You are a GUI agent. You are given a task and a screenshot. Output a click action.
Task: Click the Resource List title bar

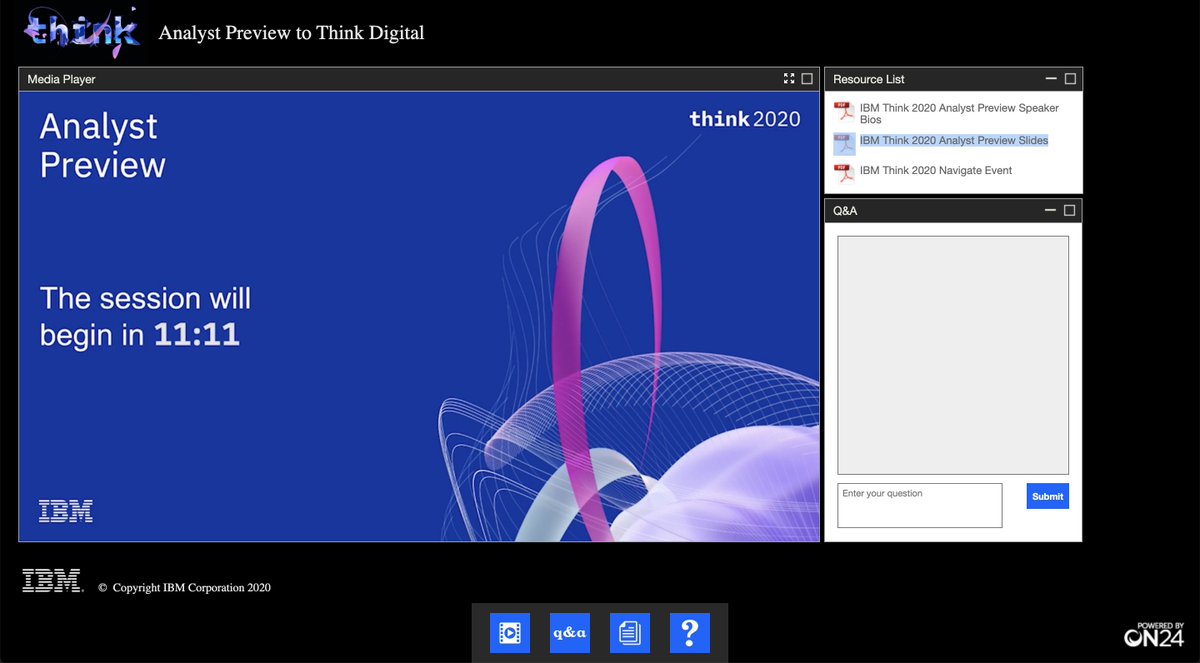953,79
